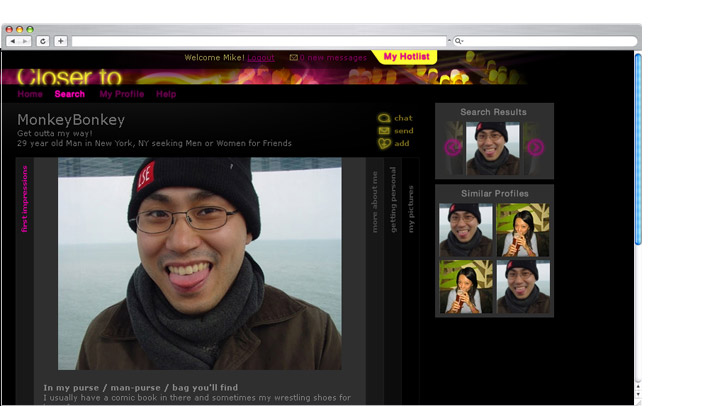The width and height of the screenshot is (715, 420).
Task: Open the 0 new messages link
Action: pos(333,57)
